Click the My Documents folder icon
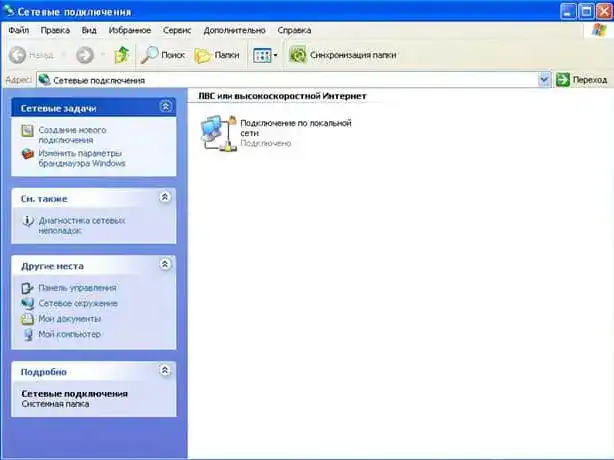614x460 pixels. (x=27, y=319)
